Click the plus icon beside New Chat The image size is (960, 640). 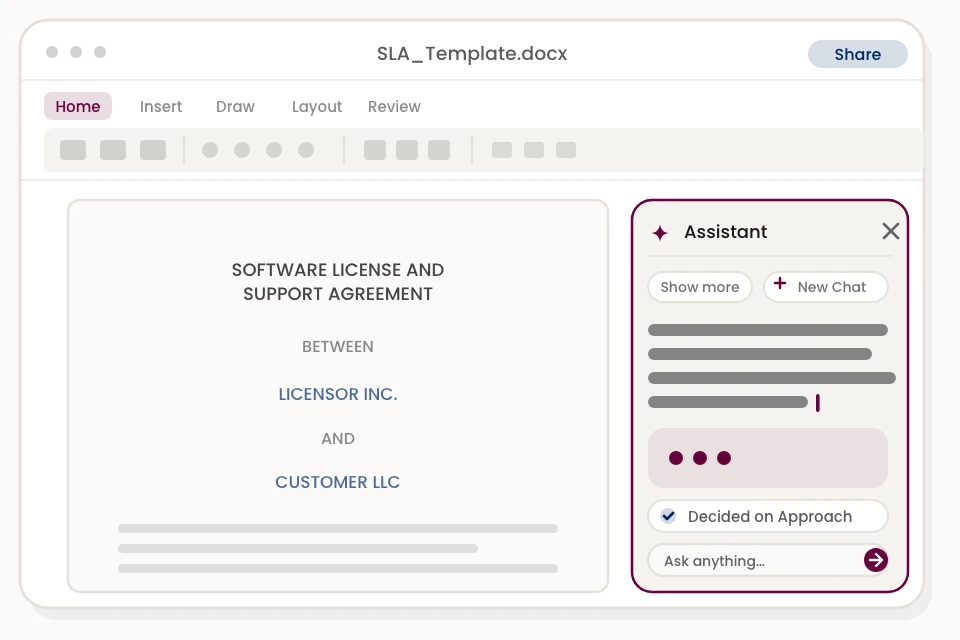tap(779, 283)
